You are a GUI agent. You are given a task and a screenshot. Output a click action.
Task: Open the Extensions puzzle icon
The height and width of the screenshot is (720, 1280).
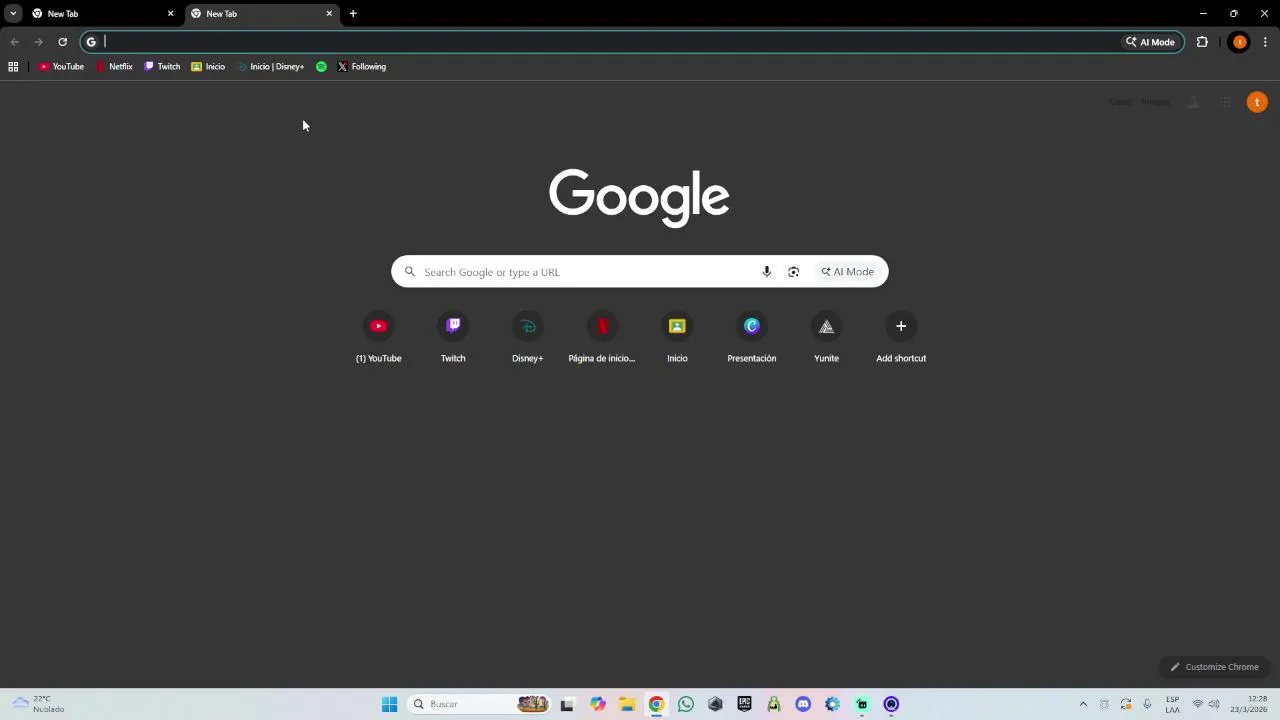coord(1202,42)
